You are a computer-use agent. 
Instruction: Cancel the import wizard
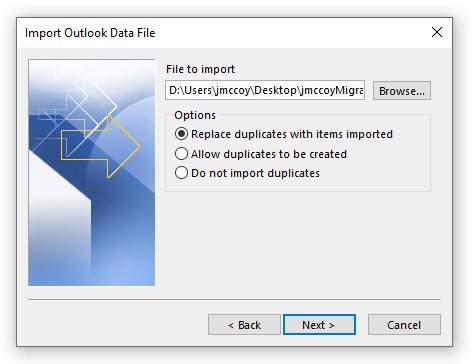pyautogui.click(x=404, y=325)
